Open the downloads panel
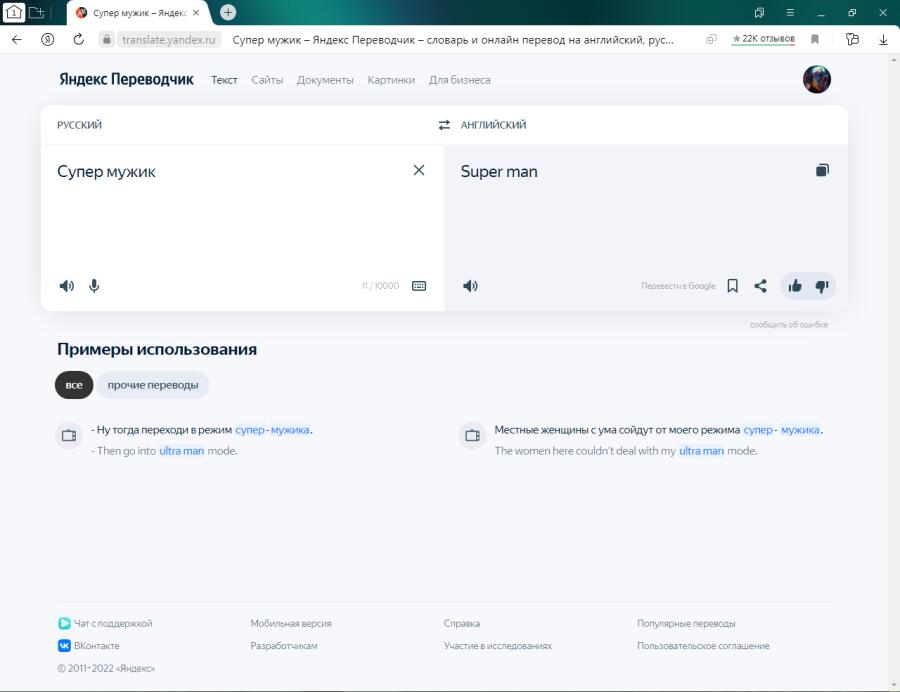The width and height of the screenshot is (900, 692). pyautogui.click(x=883, y=40)
